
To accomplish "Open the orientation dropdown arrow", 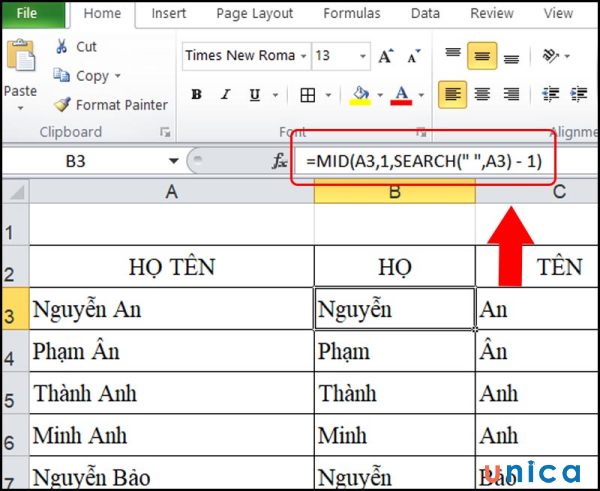I will coord(567,56).
